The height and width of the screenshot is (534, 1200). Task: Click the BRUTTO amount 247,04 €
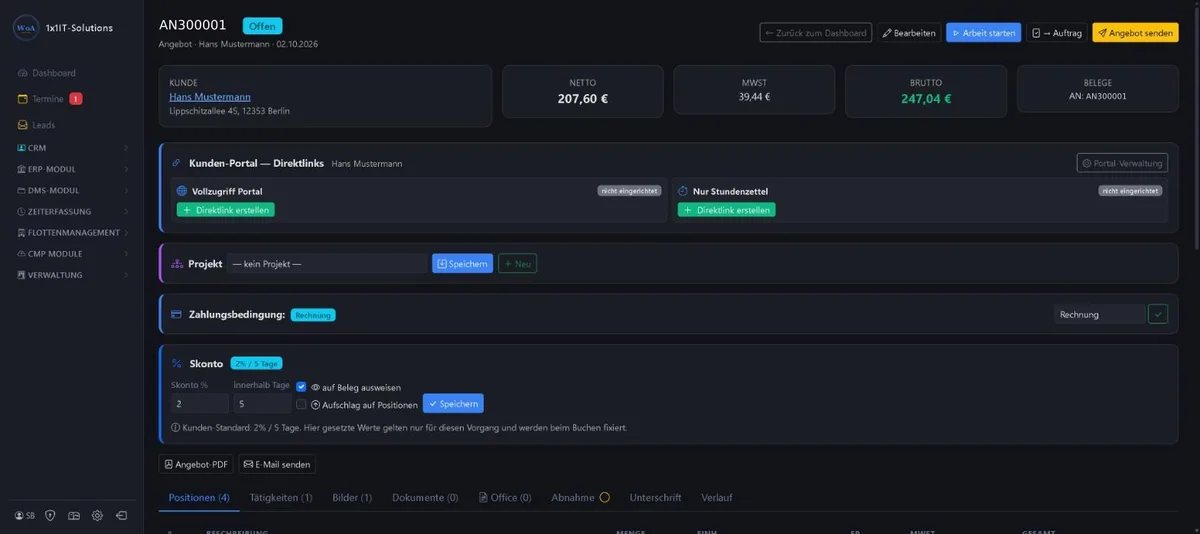click(926, 99)
